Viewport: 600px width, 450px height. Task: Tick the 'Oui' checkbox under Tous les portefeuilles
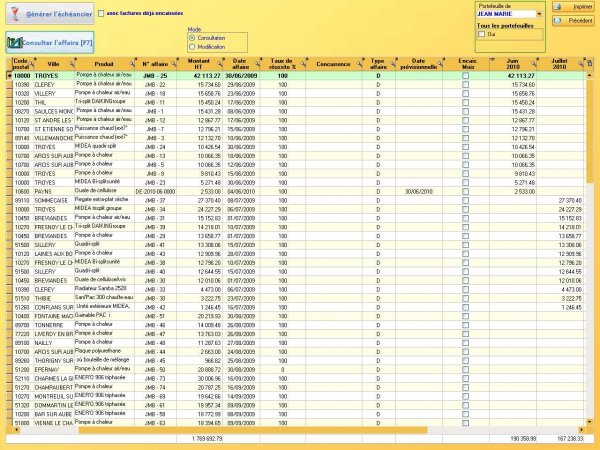(482, 34)
